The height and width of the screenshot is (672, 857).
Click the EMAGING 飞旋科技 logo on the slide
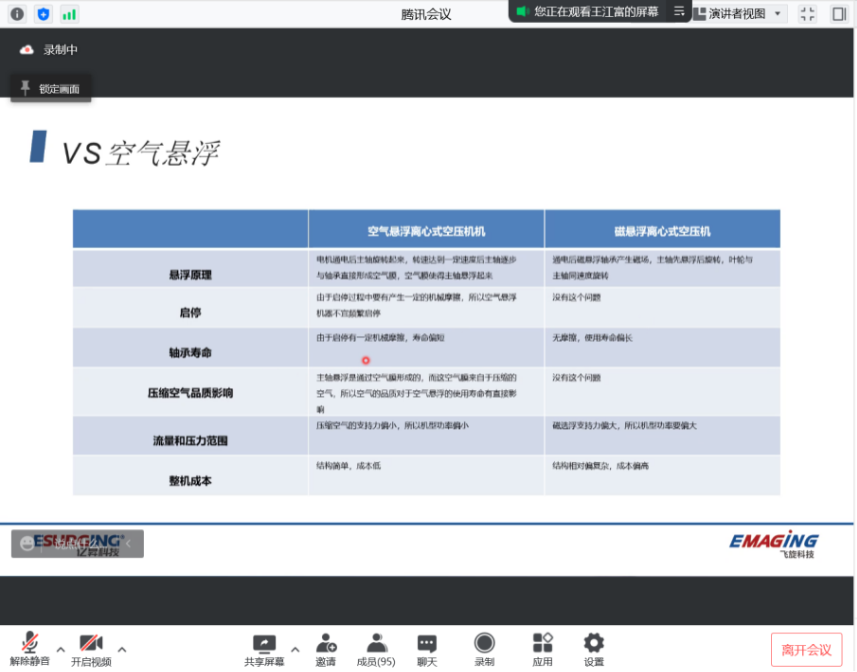(773, 544)
